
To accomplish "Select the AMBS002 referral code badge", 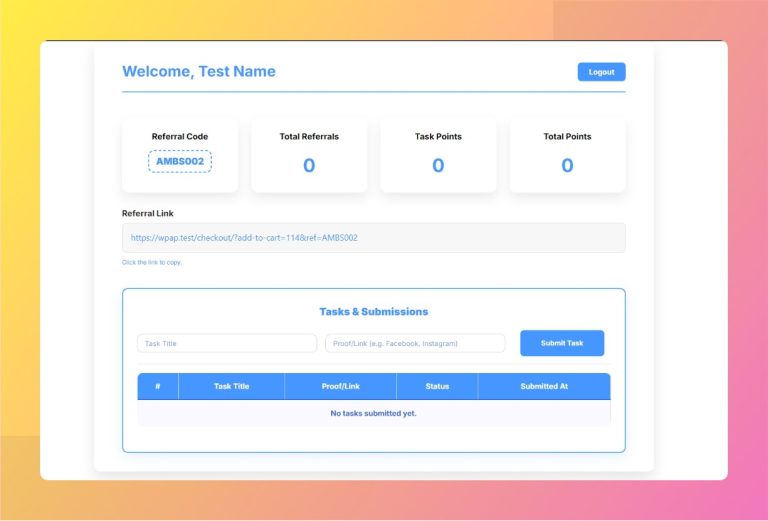I will click(x=180, y=161).
